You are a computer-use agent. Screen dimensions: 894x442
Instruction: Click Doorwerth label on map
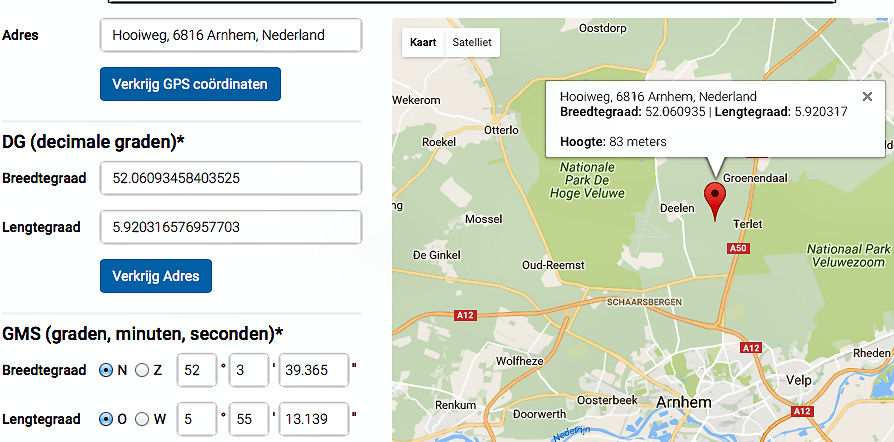[x=539, y=414]
